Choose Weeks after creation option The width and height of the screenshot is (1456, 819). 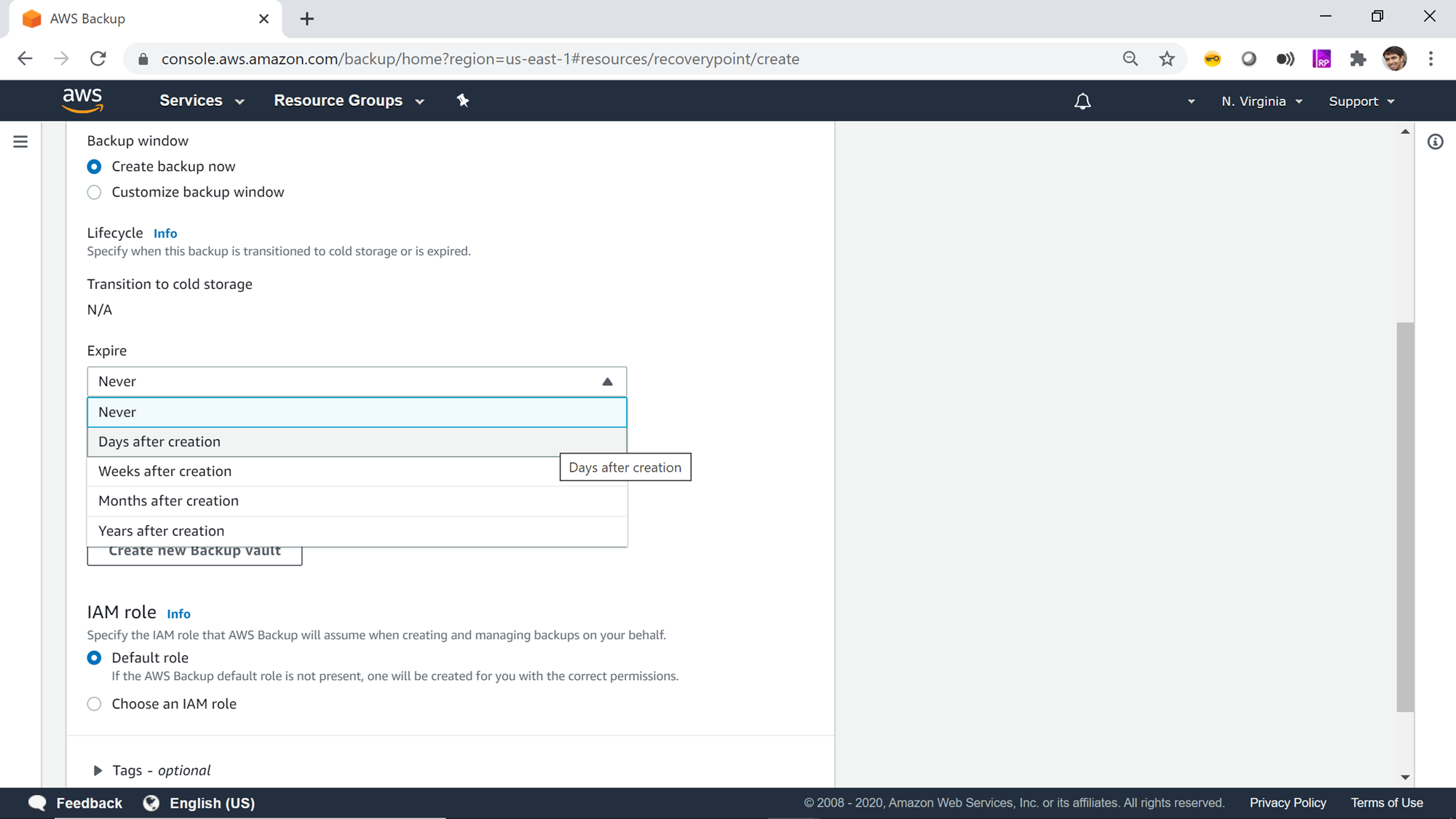click(165, 471)
